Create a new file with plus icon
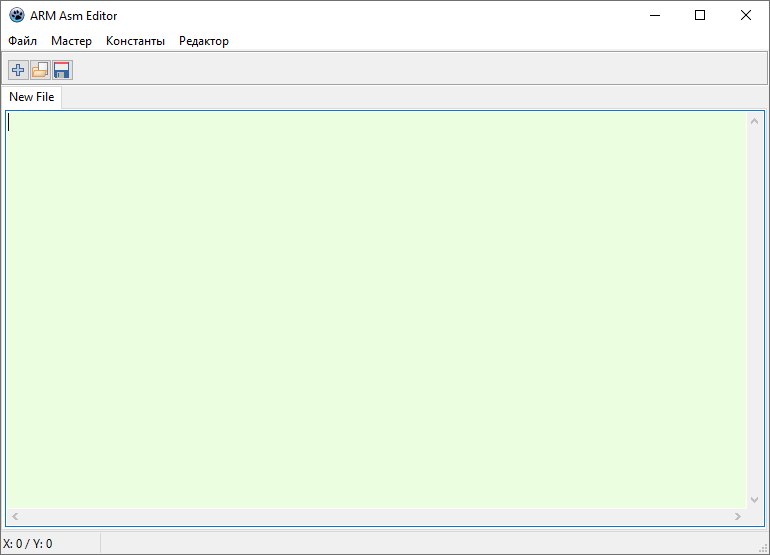770x555 pixels. click(18, 70)
